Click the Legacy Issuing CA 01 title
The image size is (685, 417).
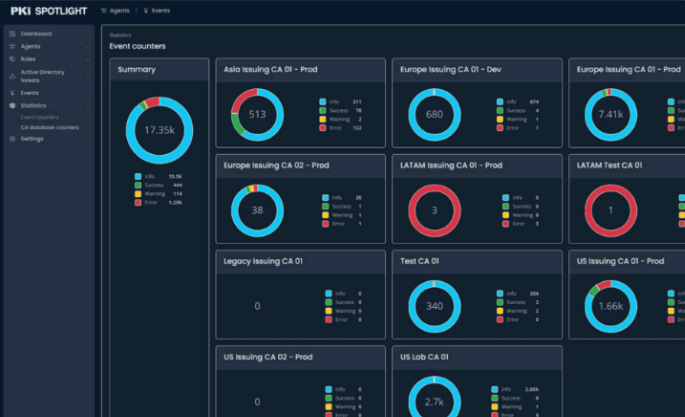coord(263,261)
